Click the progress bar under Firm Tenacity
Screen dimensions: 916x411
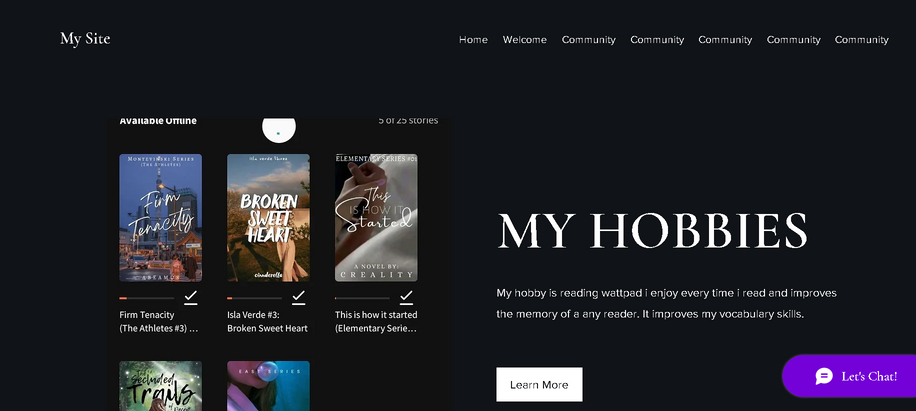(x=146, y=298)
